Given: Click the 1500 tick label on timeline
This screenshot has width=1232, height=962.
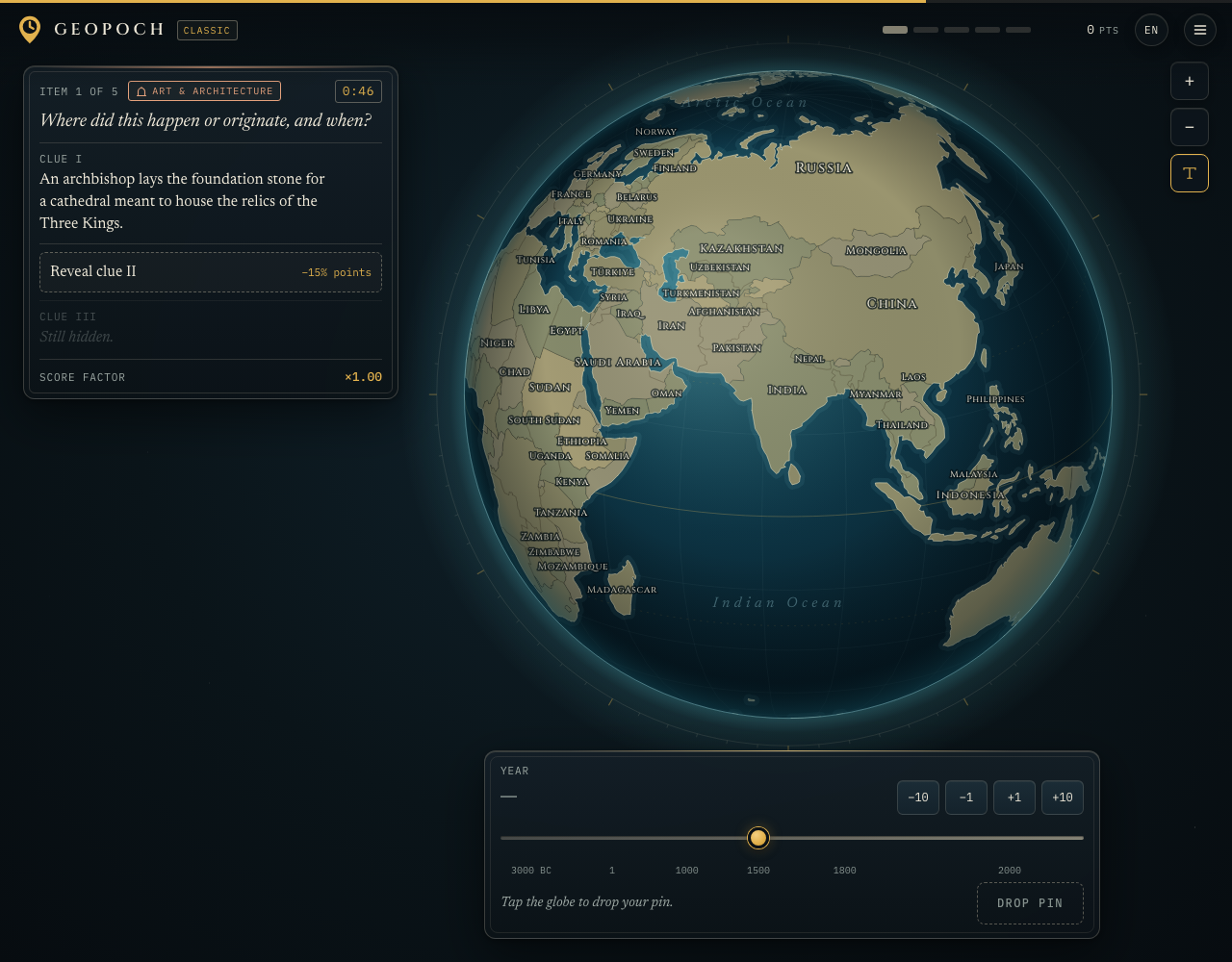Looking at the screenshot, I should tap(758, 871).
